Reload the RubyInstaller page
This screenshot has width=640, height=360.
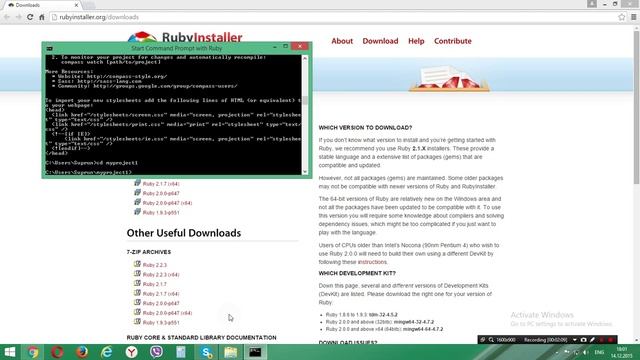(30, 17)
